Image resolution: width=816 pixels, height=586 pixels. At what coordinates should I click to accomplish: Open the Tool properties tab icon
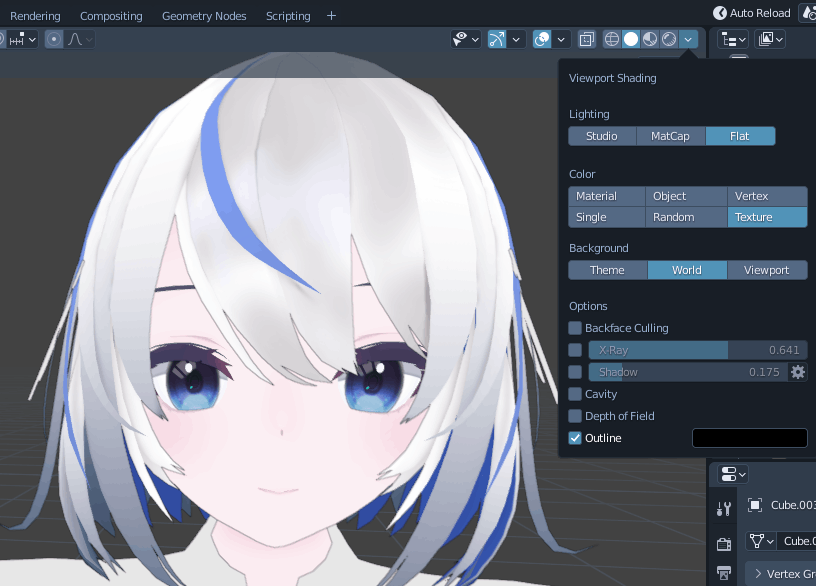coord(724,508)
